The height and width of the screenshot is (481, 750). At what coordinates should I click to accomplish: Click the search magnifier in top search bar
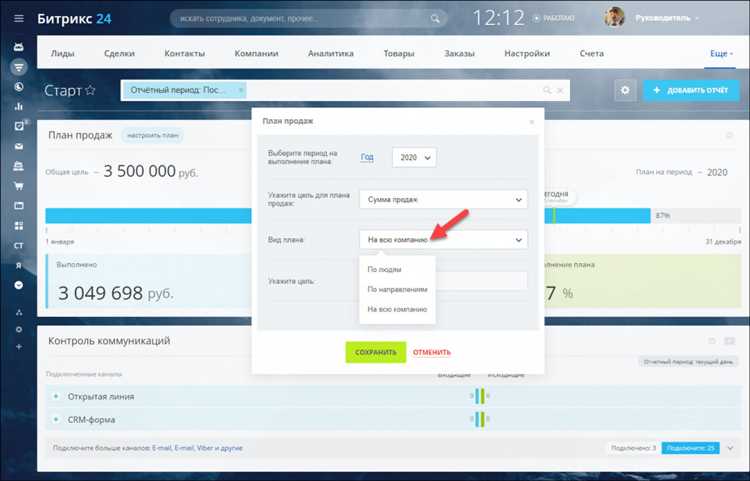click(x=435, y=19)
